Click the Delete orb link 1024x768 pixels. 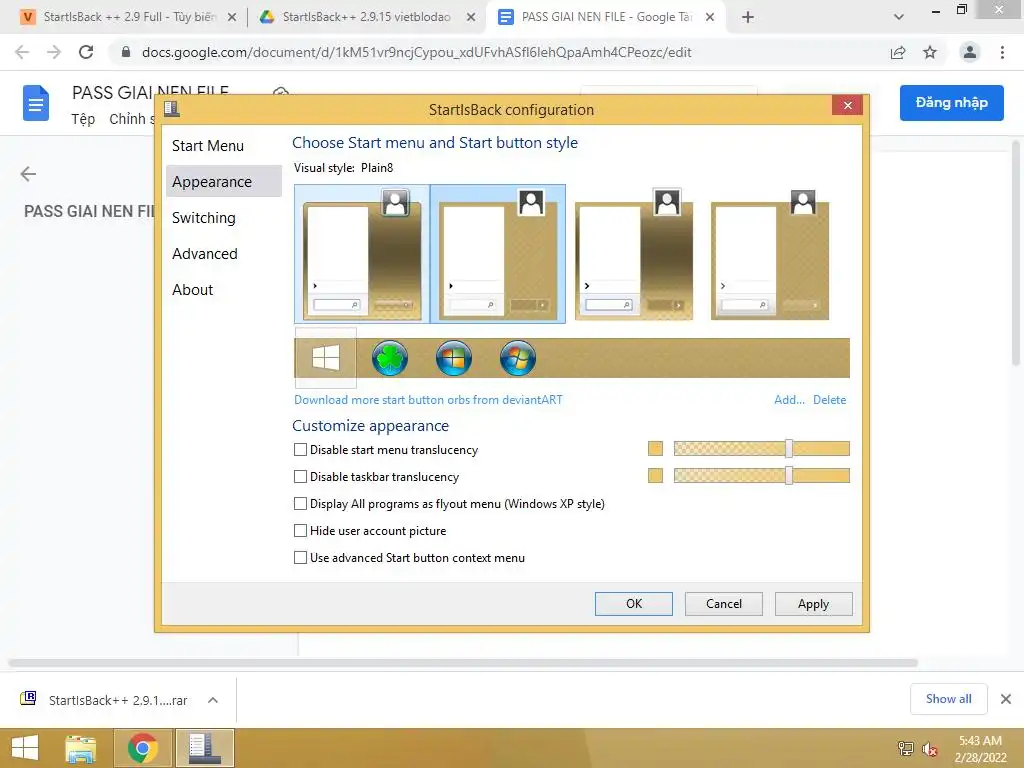[x=829, y=400]
